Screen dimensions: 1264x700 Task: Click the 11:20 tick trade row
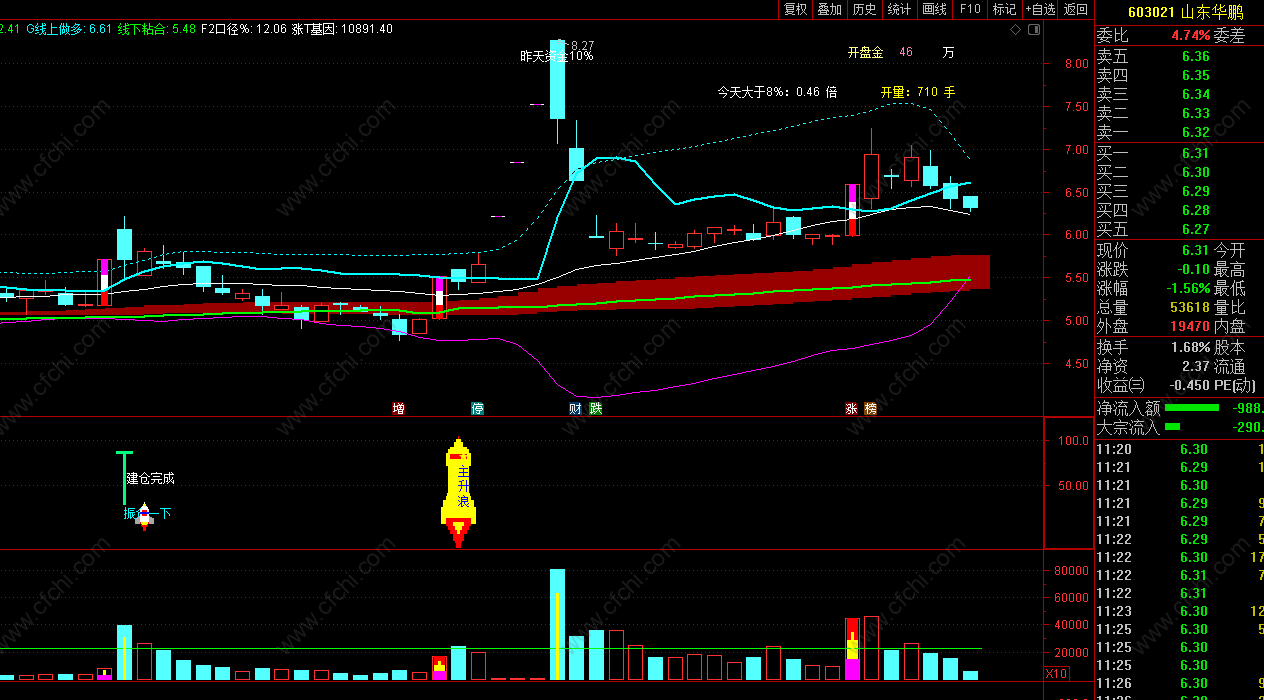coord(1180,449)
